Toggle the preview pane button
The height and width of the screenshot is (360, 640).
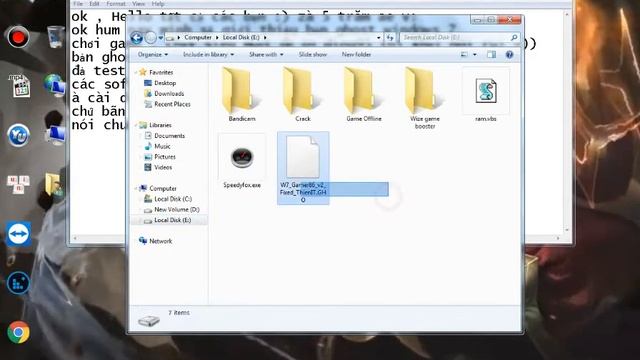491,54
